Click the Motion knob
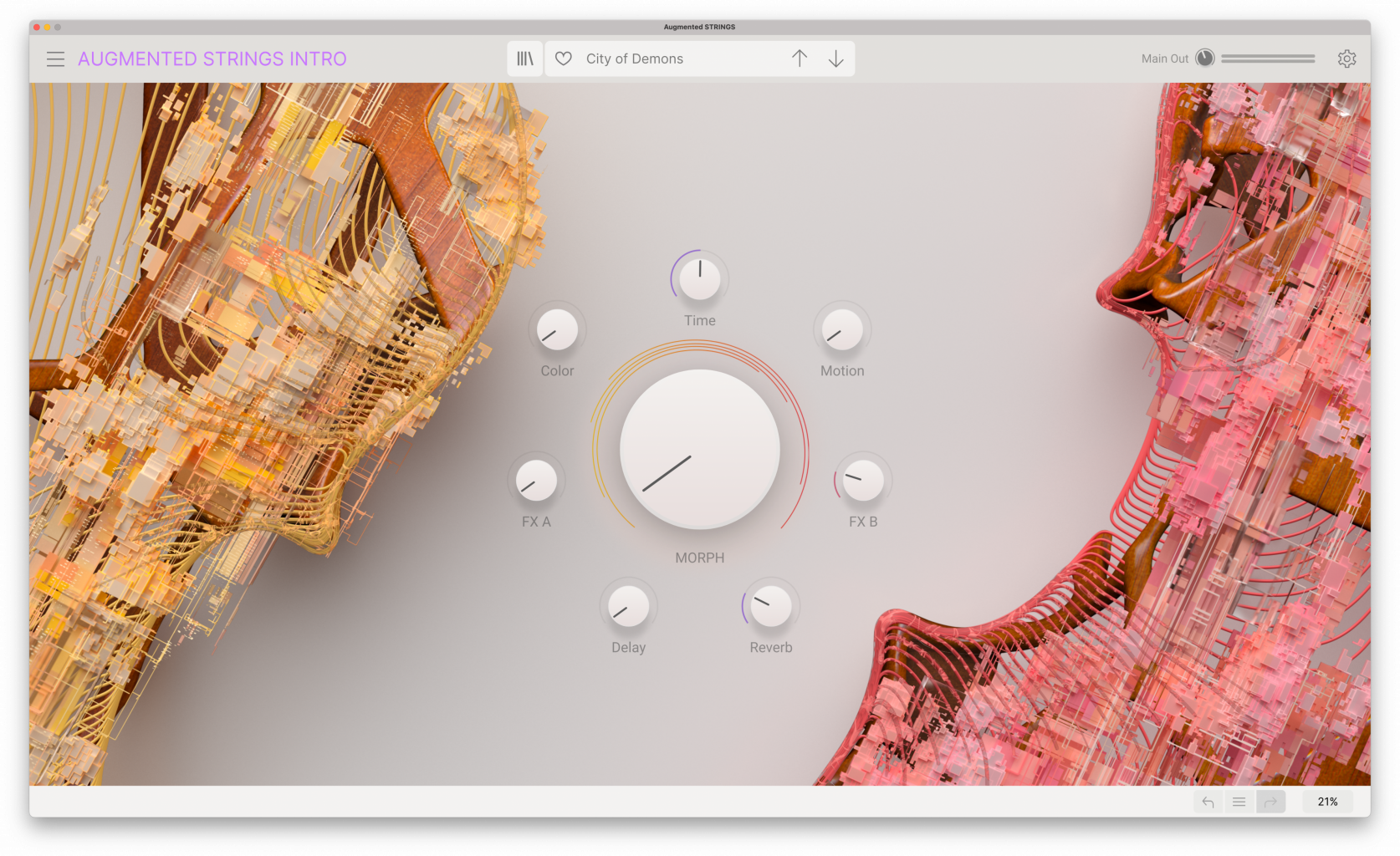This screenshot has width=1400, height=856. pos(841,332)
